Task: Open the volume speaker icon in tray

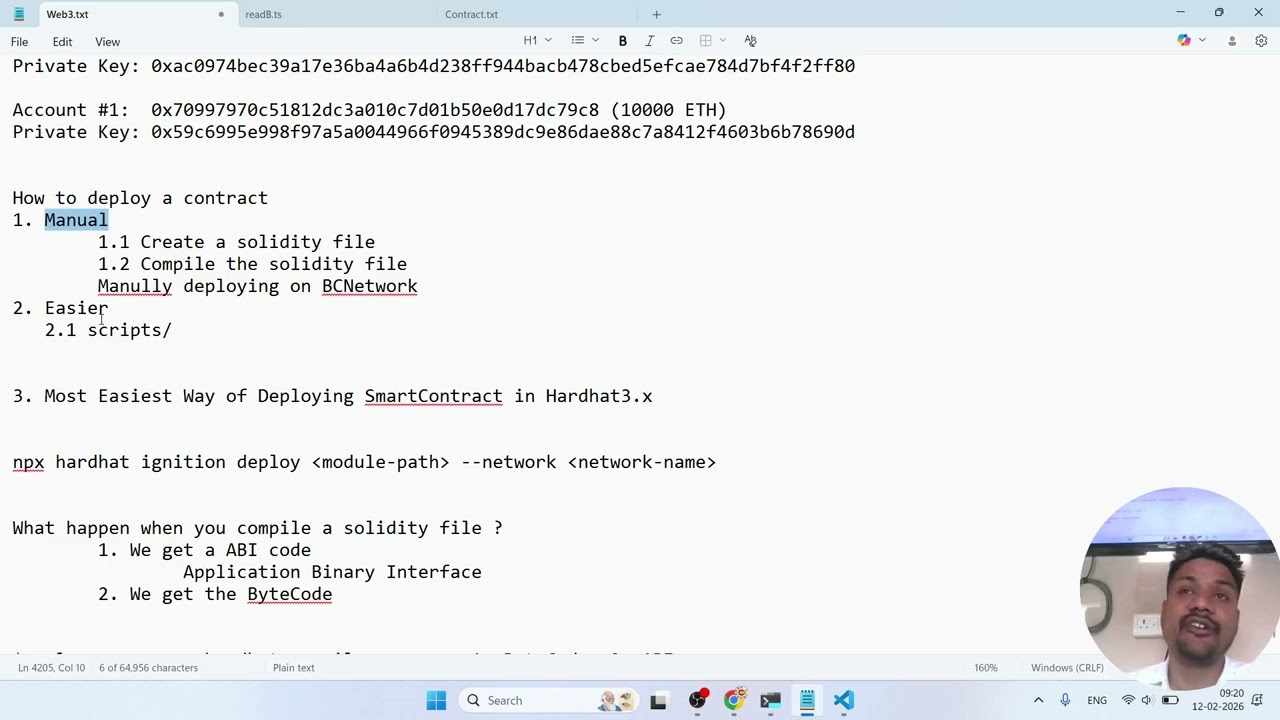Action: point(1147,700)
